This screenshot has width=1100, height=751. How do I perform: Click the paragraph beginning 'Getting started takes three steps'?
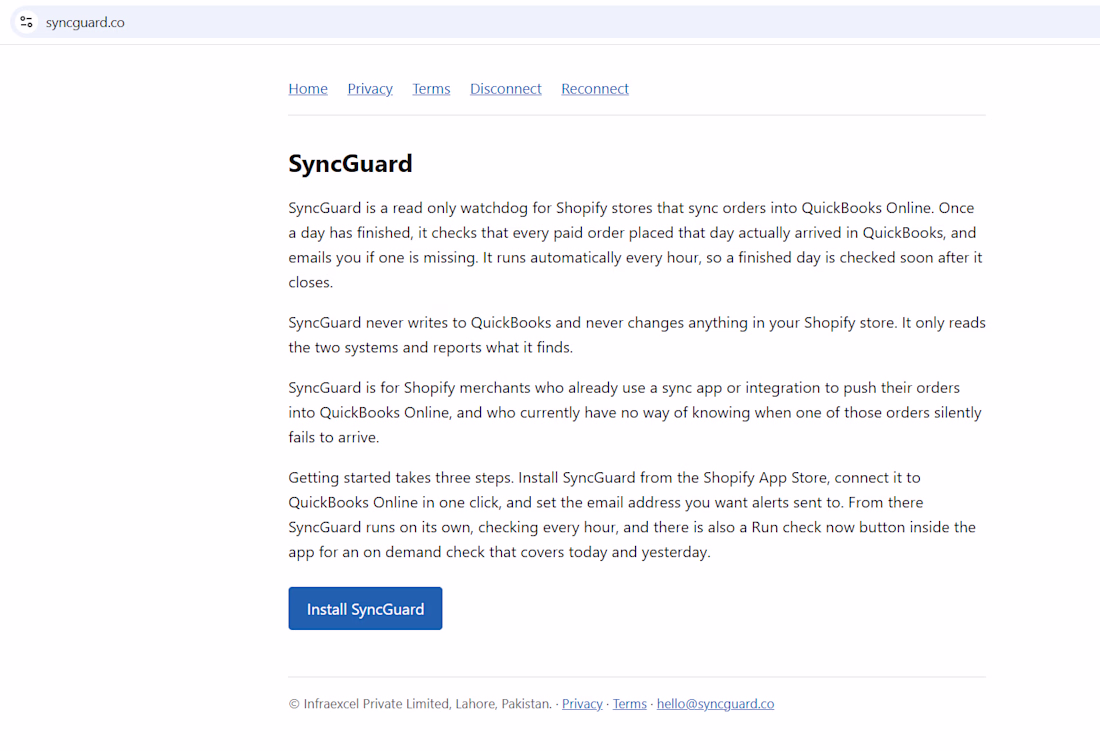632,515
